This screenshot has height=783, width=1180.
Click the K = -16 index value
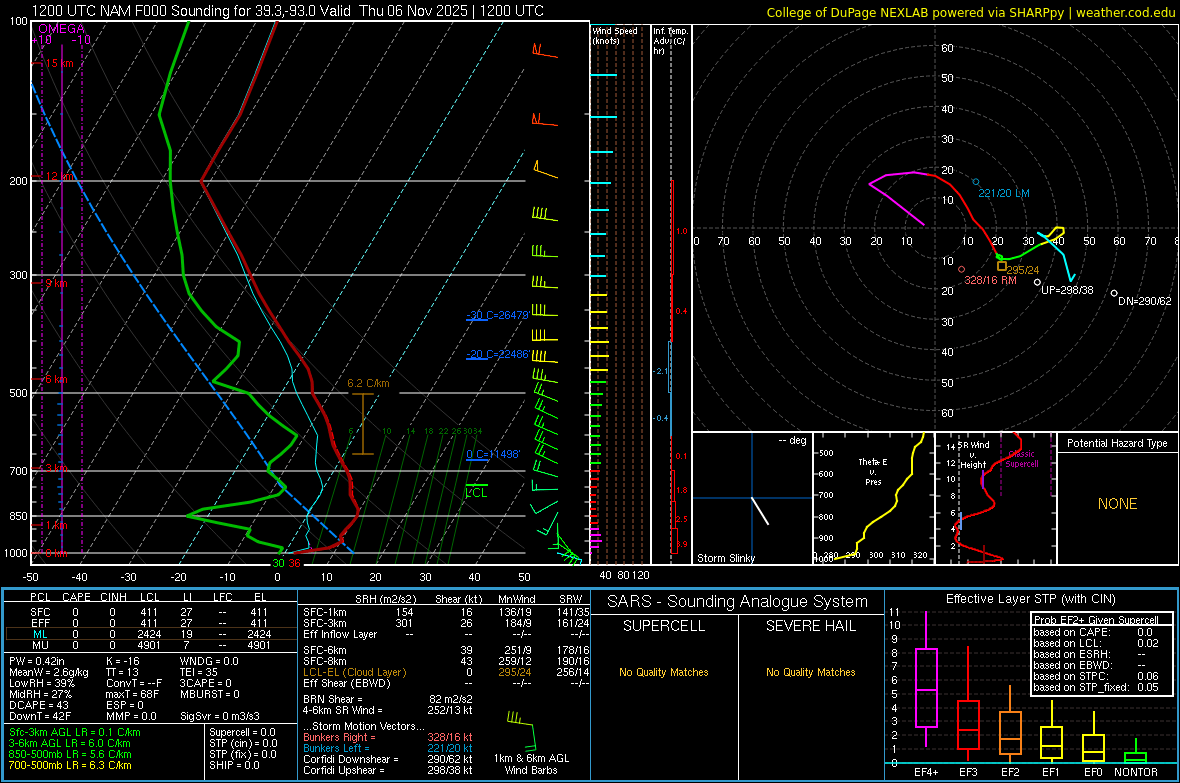click(123, 661)
